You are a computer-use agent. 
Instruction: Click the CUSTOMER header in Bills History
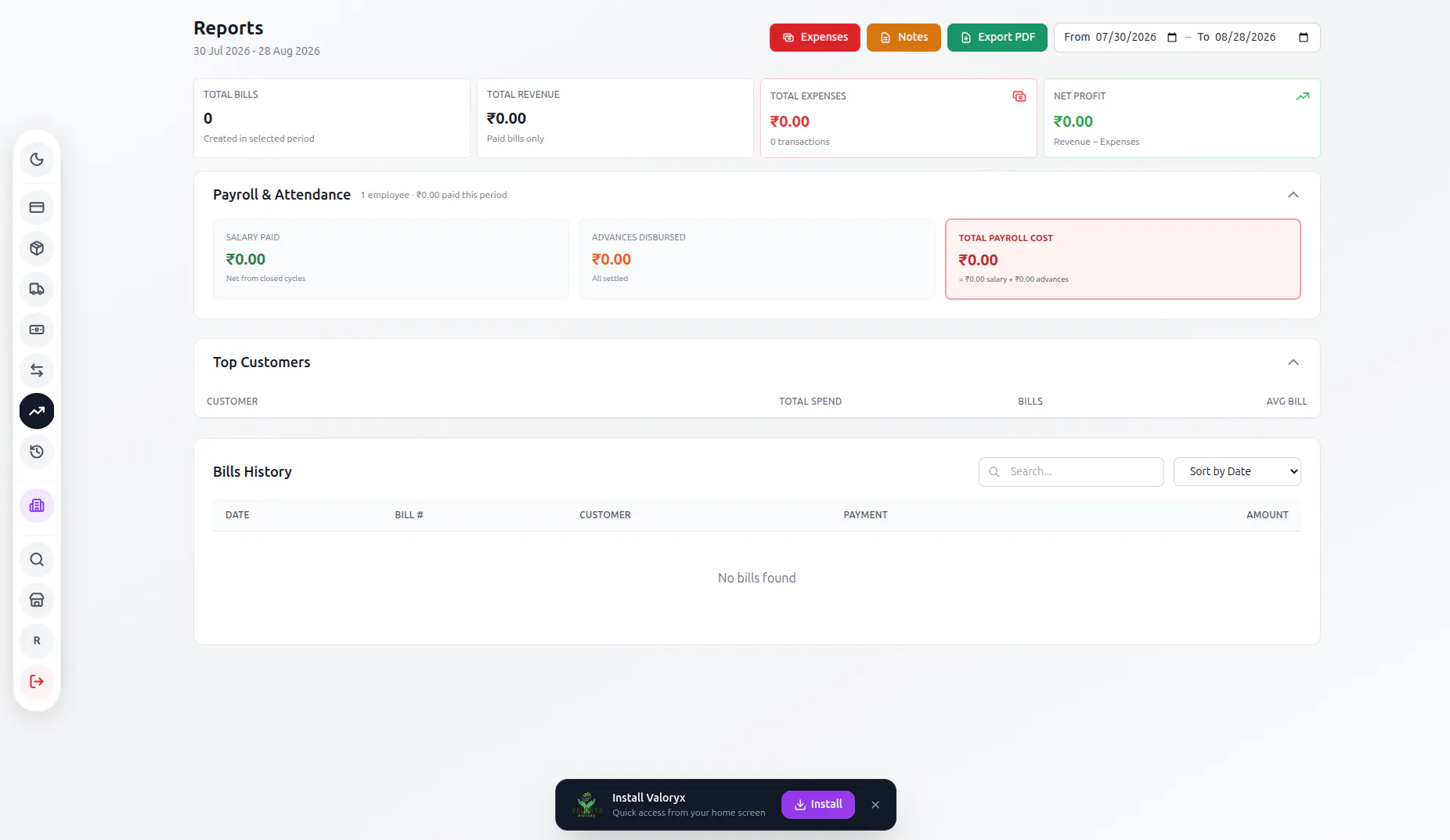[605, 515]
